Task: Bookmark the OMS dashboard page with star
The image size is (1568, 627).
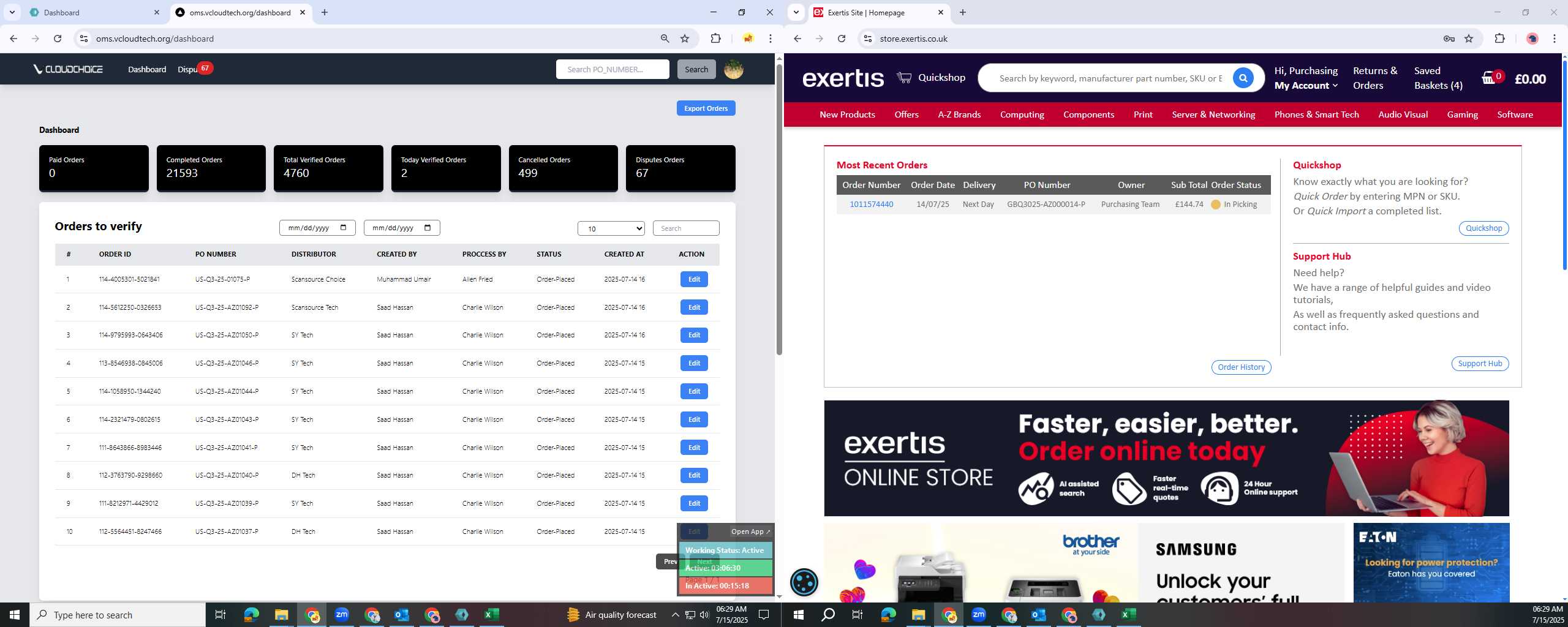Action: pos(685,39)
